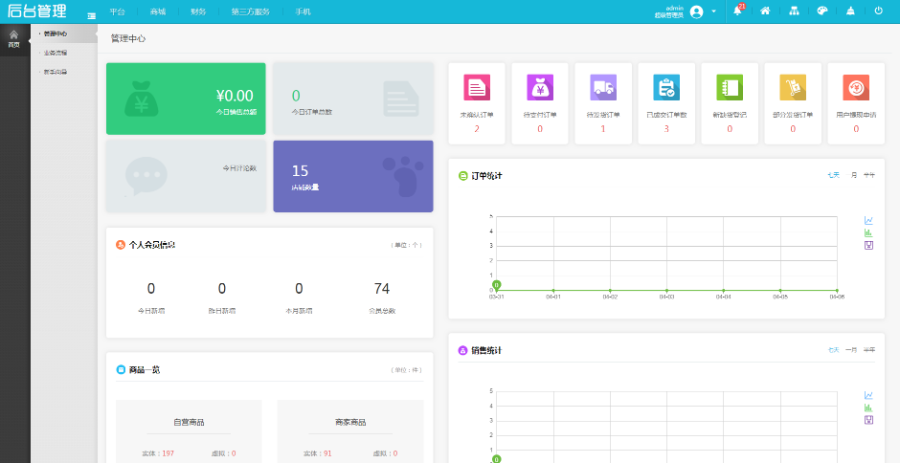Click the color palette theme icon

[x=822, y=11]
